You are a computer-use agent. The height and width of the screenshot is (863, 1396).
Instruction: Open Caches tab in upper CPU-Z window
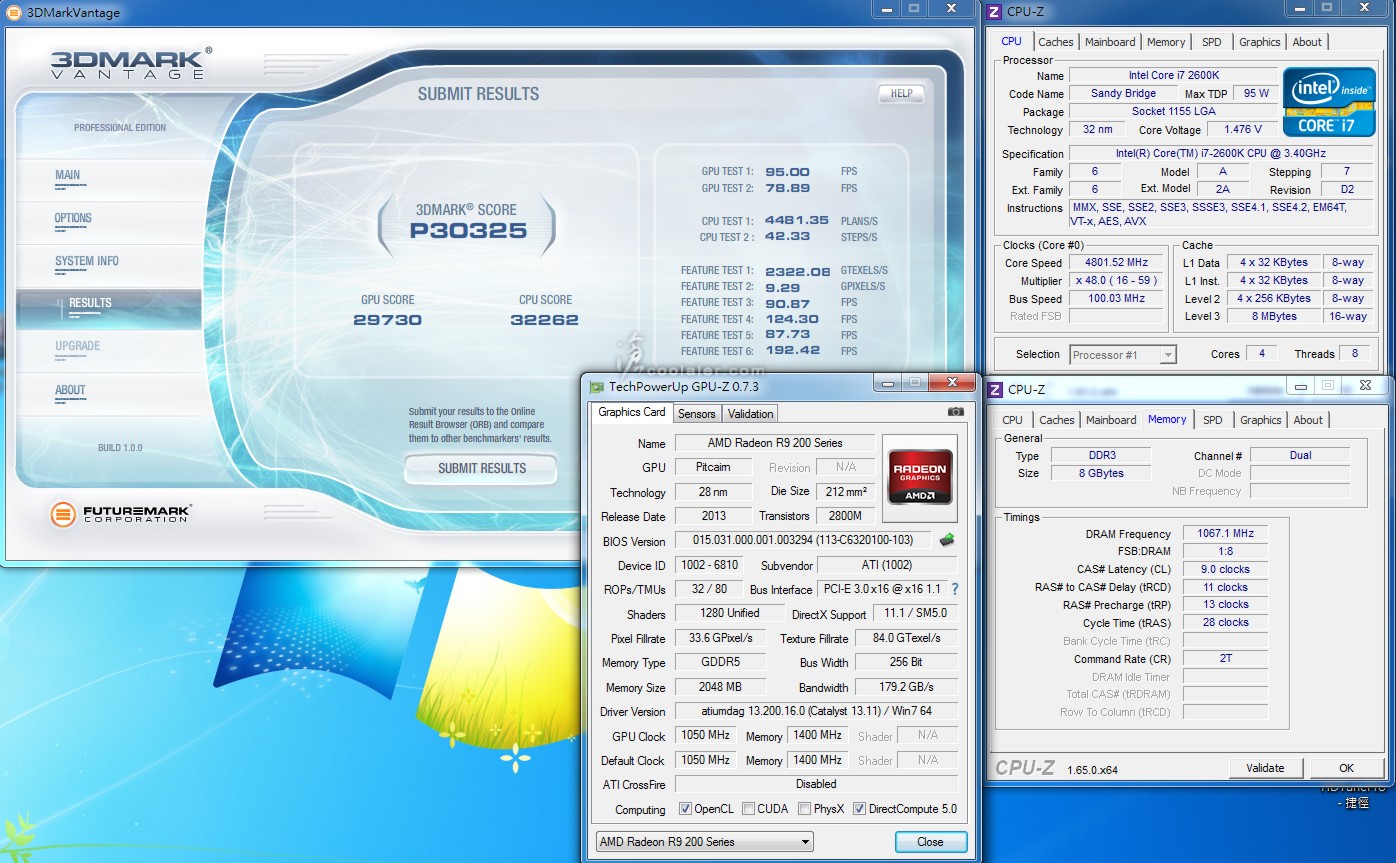1055,42
